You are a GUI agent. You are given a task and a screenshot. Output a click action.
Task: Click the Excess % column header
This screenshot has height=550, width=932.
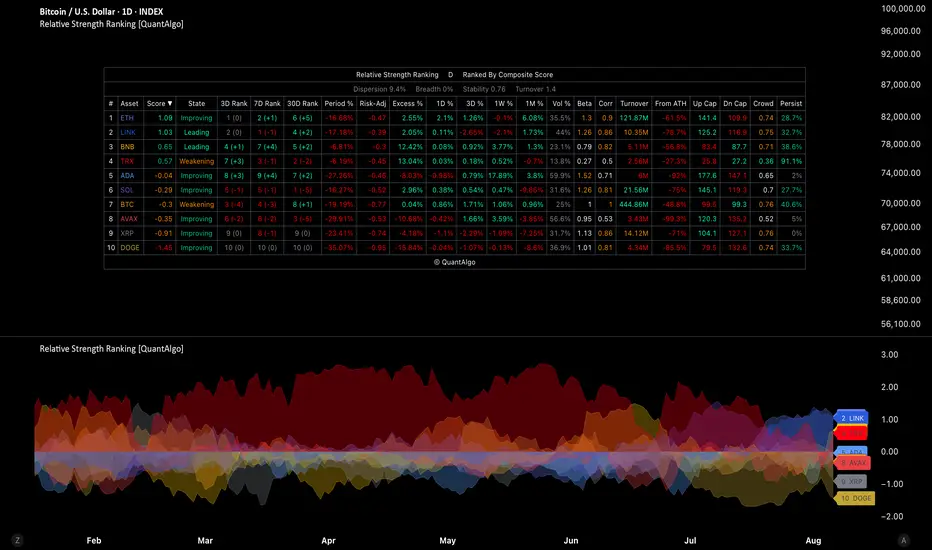408,103
